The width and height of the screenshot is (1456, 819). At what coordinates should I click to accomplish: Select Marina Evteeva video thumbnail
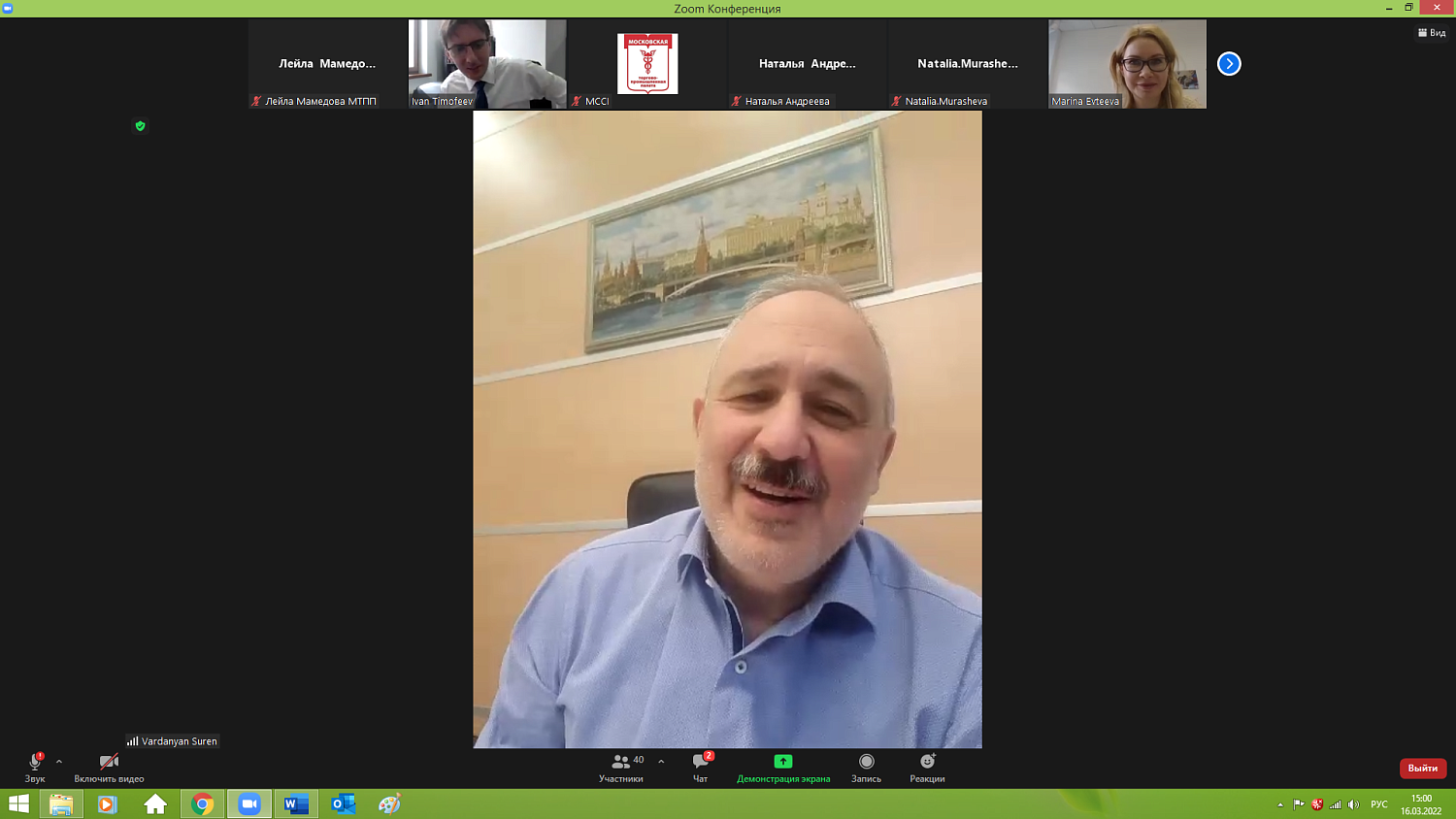(x=1127, y=63)
